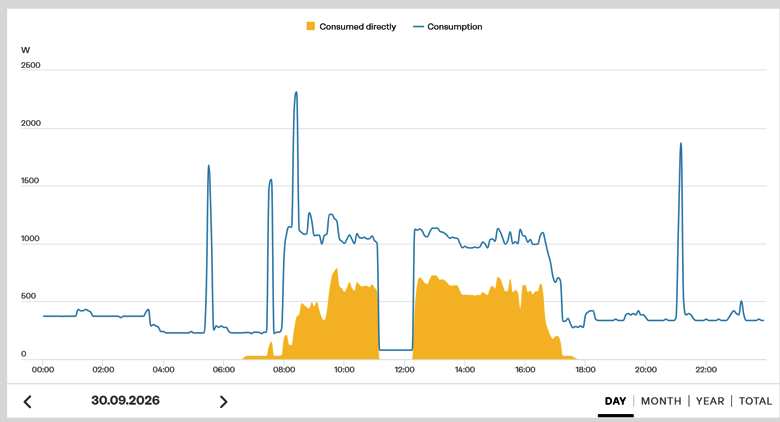Click the 22:00 time axis label
The width and height of the screenshot is (780, 422).
pos(706,370)
